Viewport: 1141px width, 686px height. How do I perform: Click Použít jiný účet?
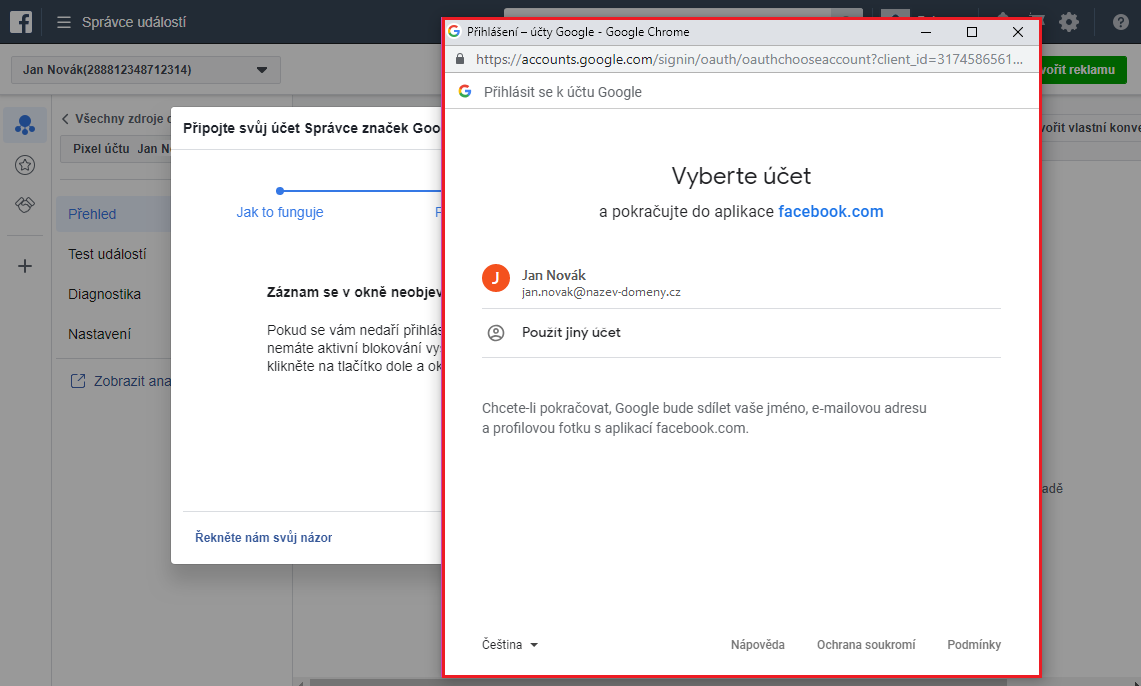point(741,333)
